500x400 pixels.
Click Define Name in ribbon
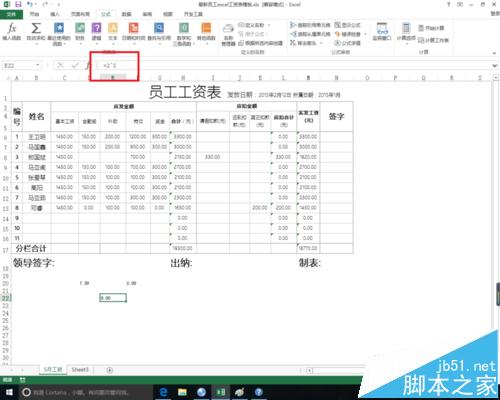(x=254, y=25)
